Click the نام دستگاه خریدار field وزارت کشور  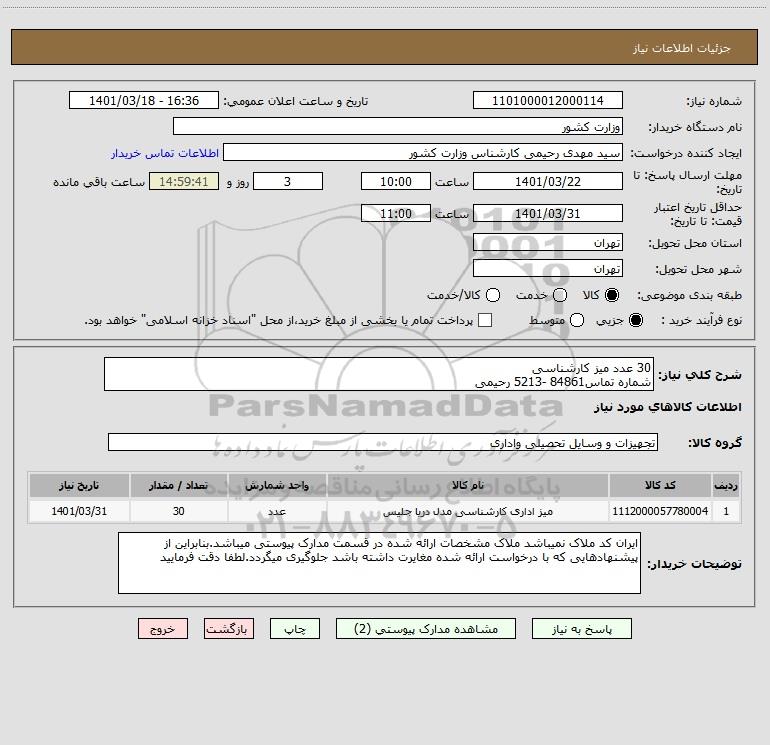(398, 127)
